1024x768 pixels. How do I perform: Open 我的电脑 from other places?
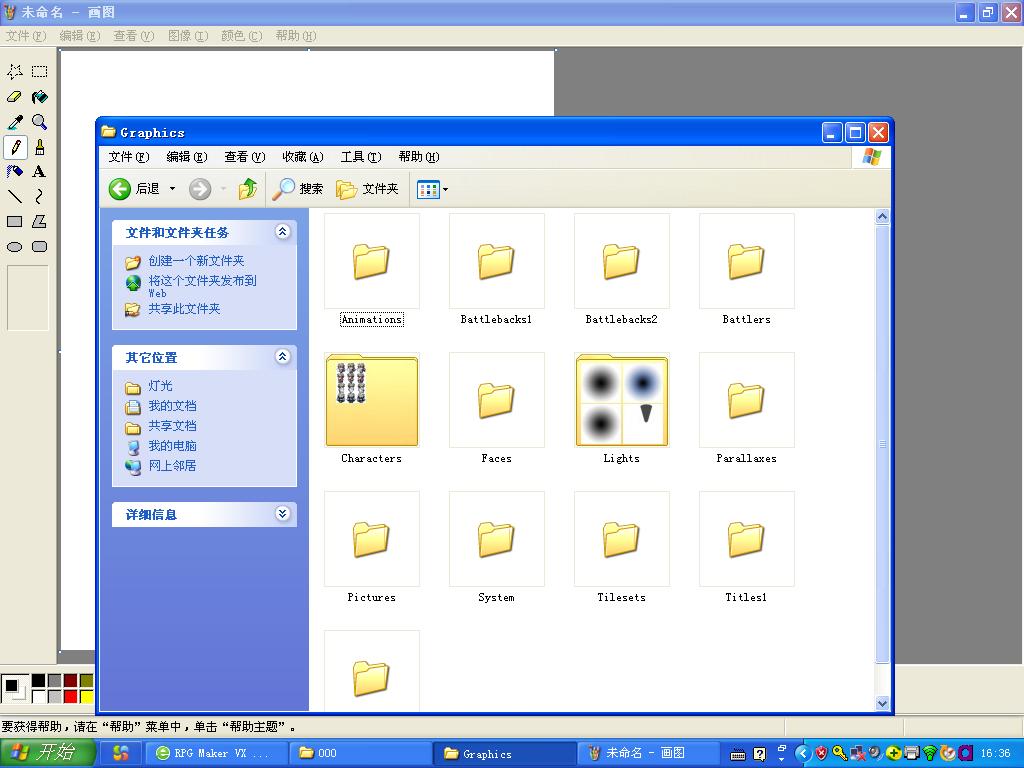[172, 446]
